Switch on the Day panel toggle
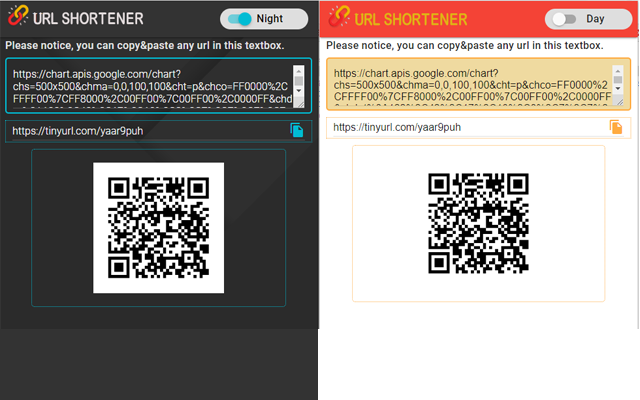This screenshot has width=640, height=400. [564, 19]
